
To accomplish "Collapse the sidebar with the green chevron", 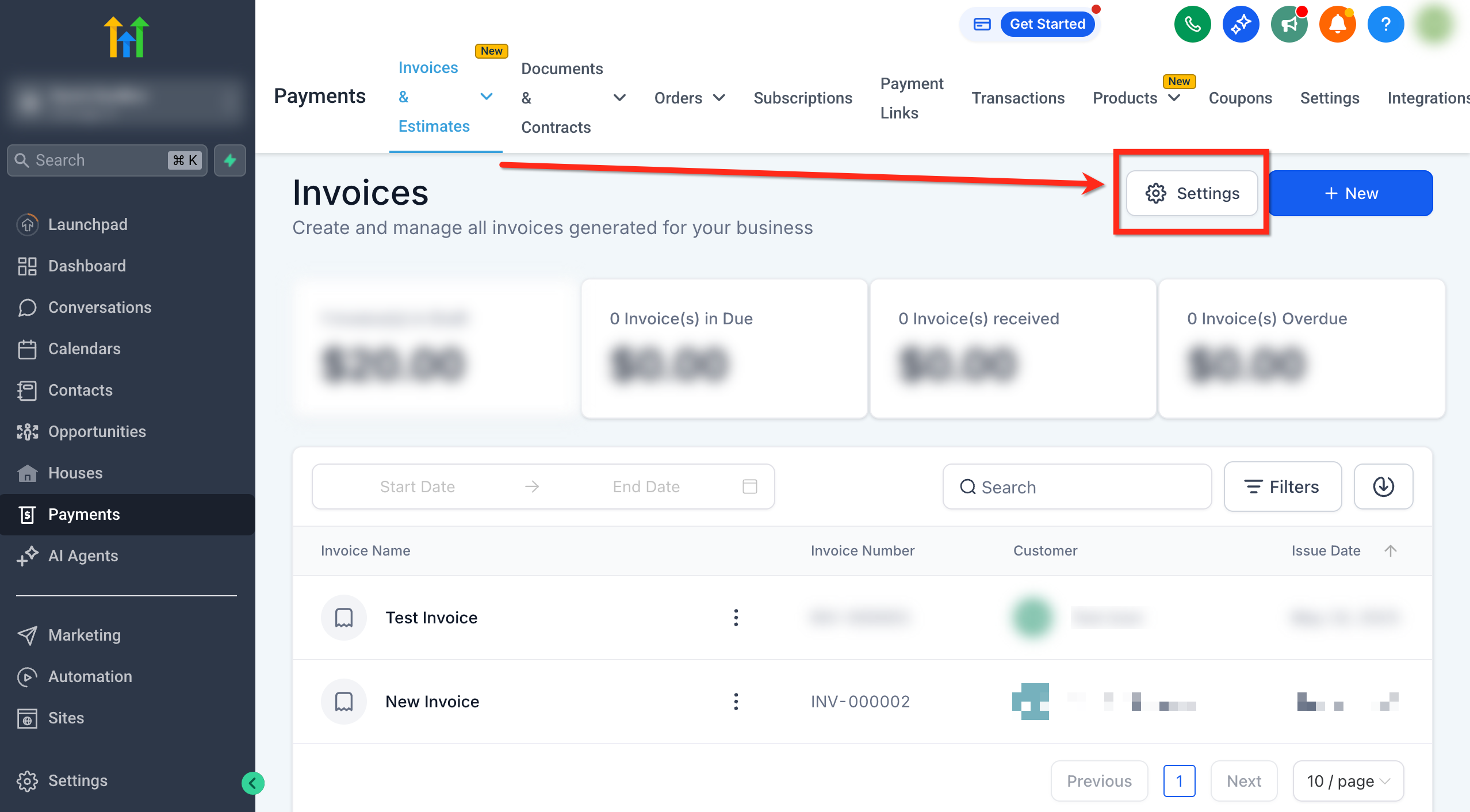I will [x=253, y=782].
